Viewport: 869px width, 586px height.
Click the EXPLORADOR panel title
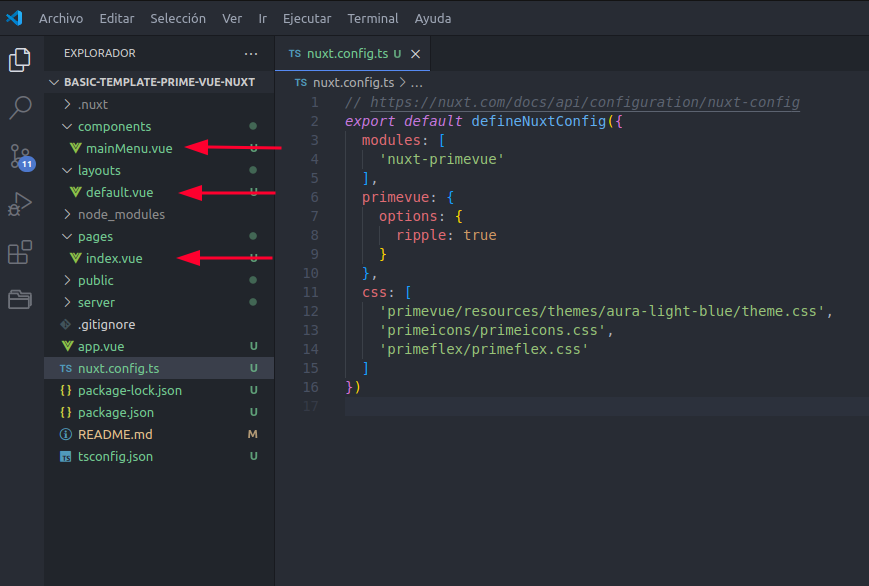click(x=100, y=53)
